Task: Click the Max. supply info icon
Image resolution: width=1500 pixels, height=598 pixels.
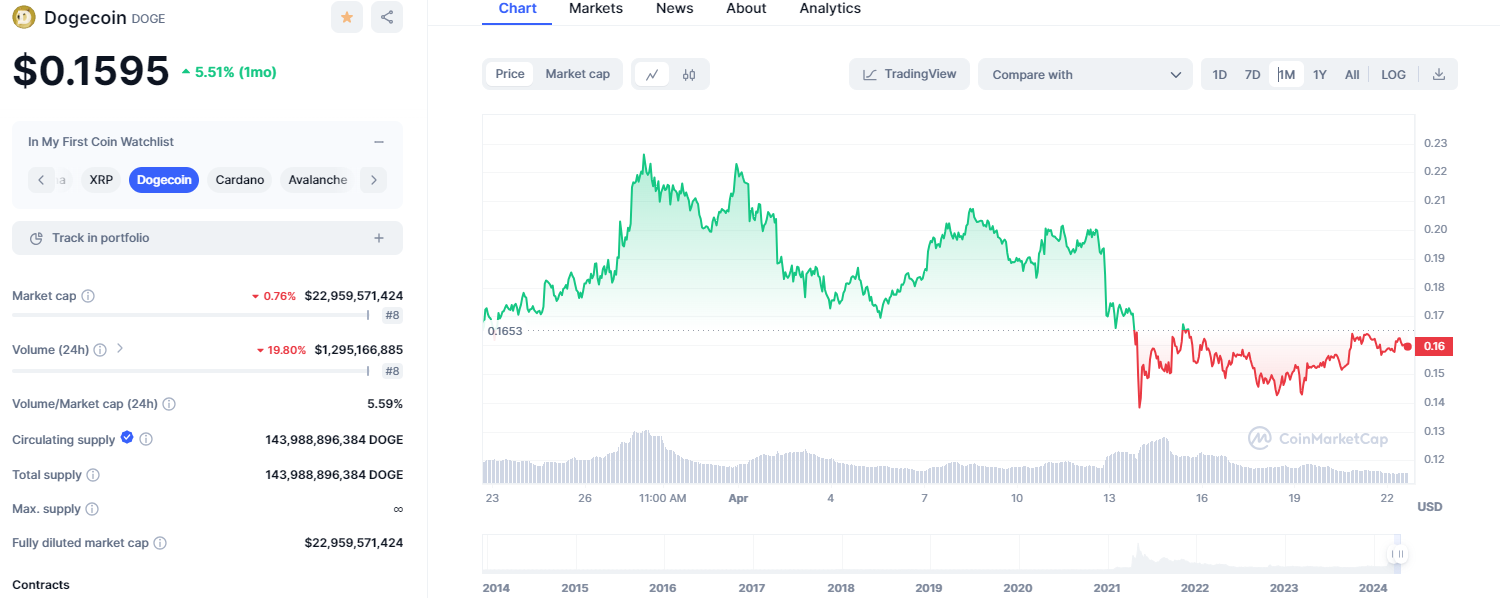Action: tap(92, 509)
